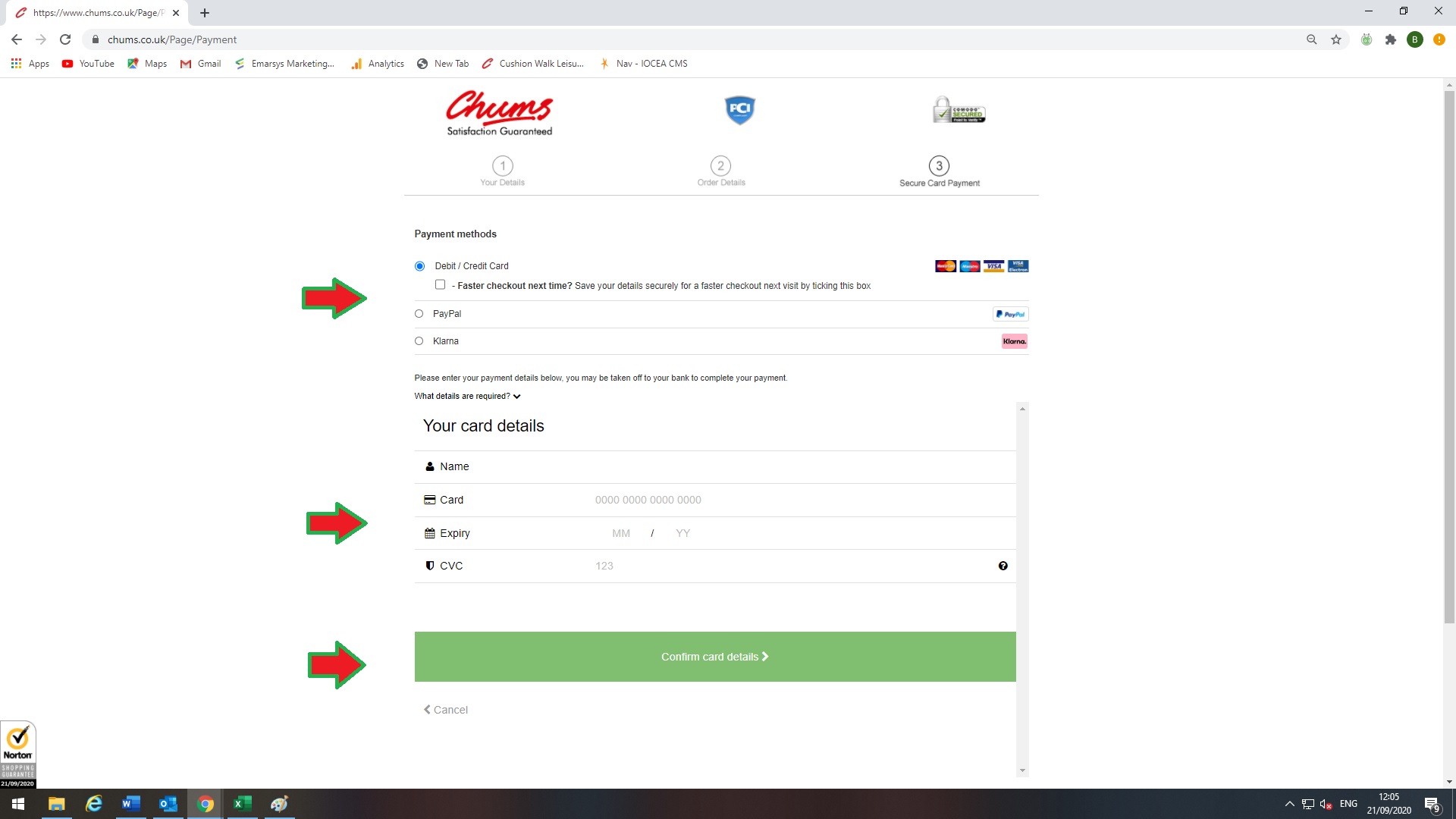
Task: Select the PayPal payment radio button
Action: [x=419, y=314]
